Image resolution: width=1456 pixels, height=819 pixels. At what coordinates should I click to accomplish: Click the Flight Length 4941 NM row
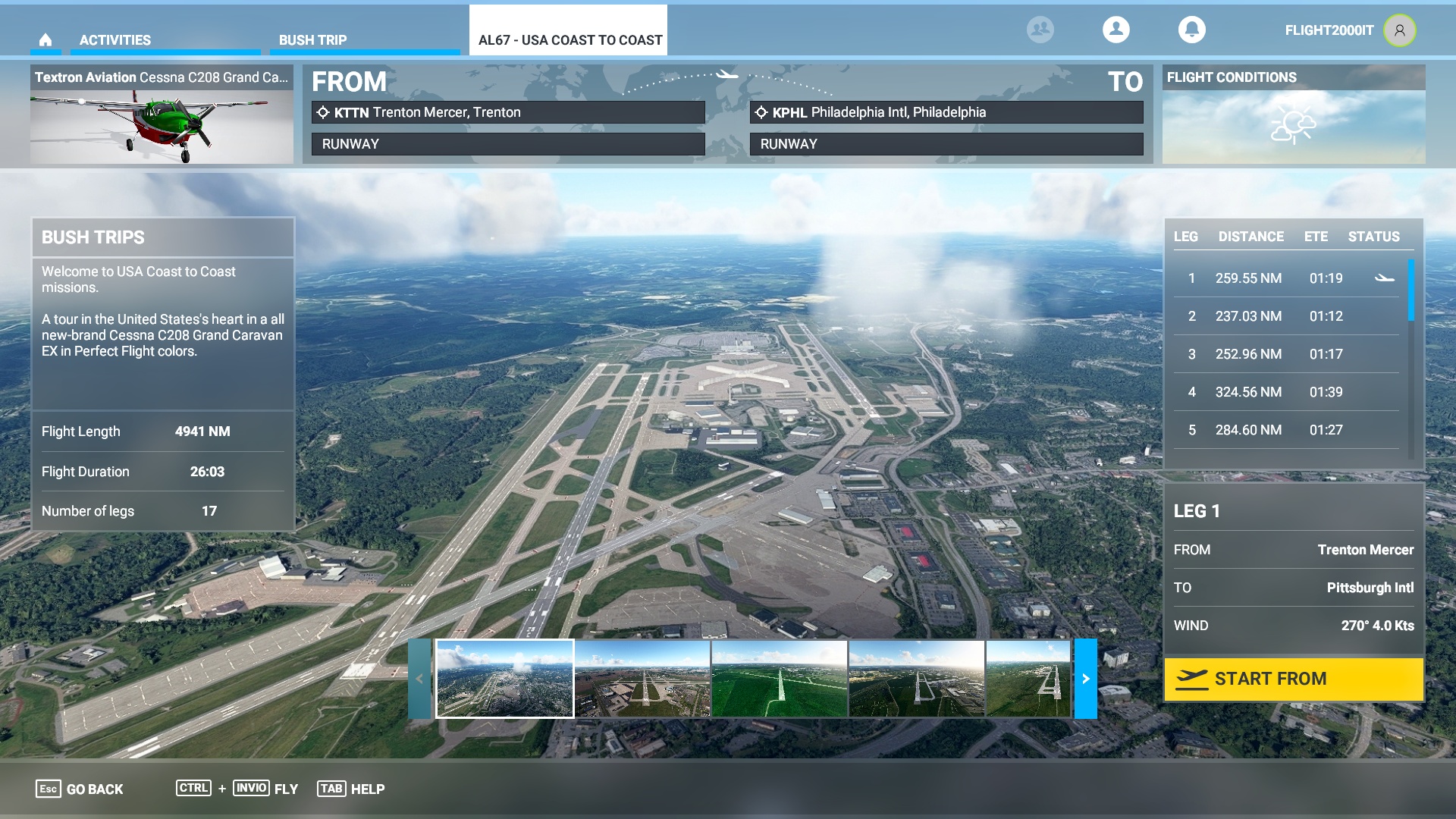(162, 431)
